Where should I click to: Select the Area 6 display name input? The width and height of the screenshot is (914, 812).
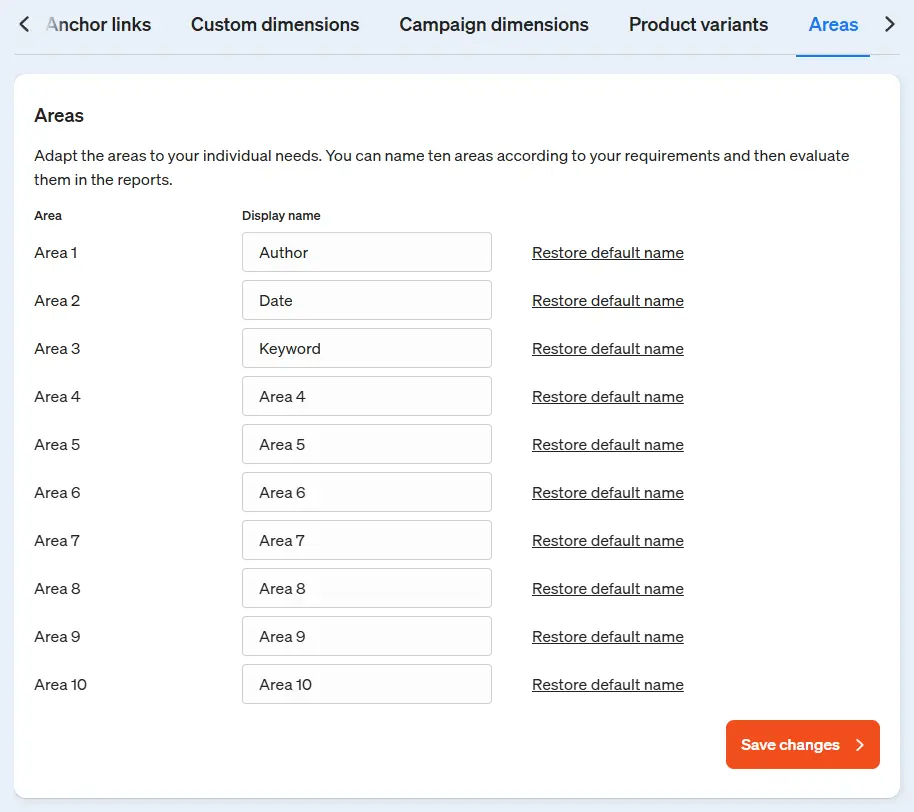click(367, 492)
